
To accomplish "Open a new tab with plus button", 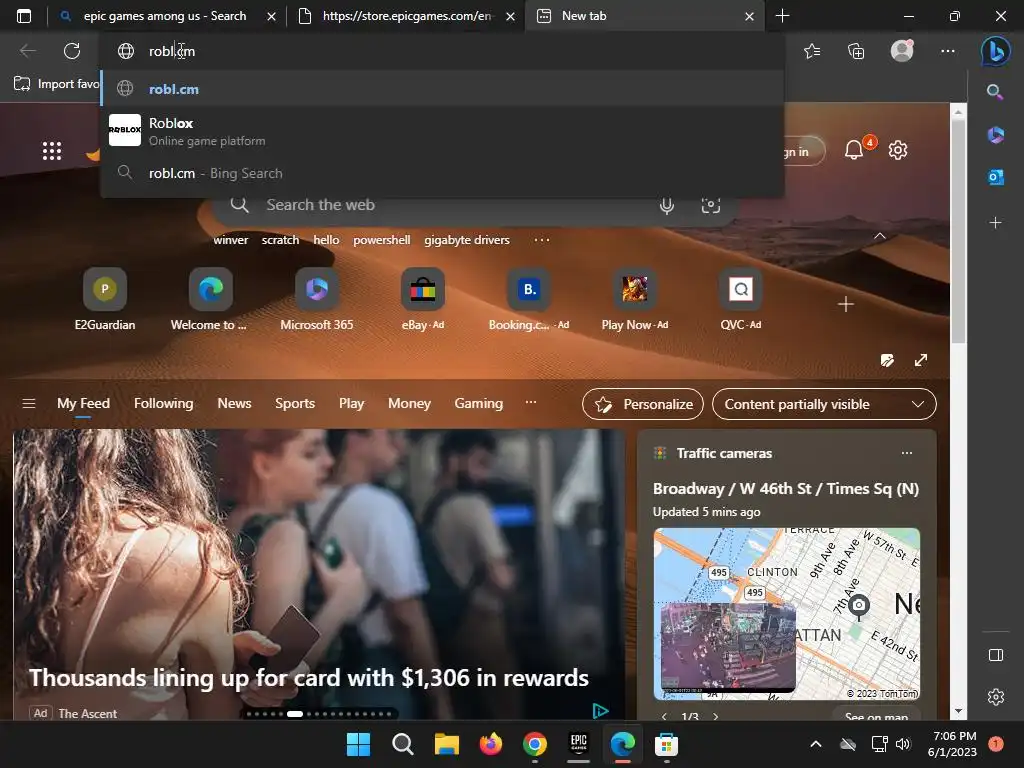I will click(782, 16).
